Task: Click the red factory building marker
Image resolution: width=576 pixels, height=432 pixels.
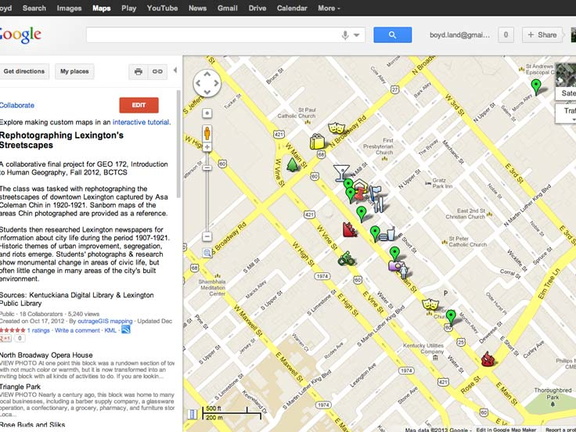Action: [349, 230]
